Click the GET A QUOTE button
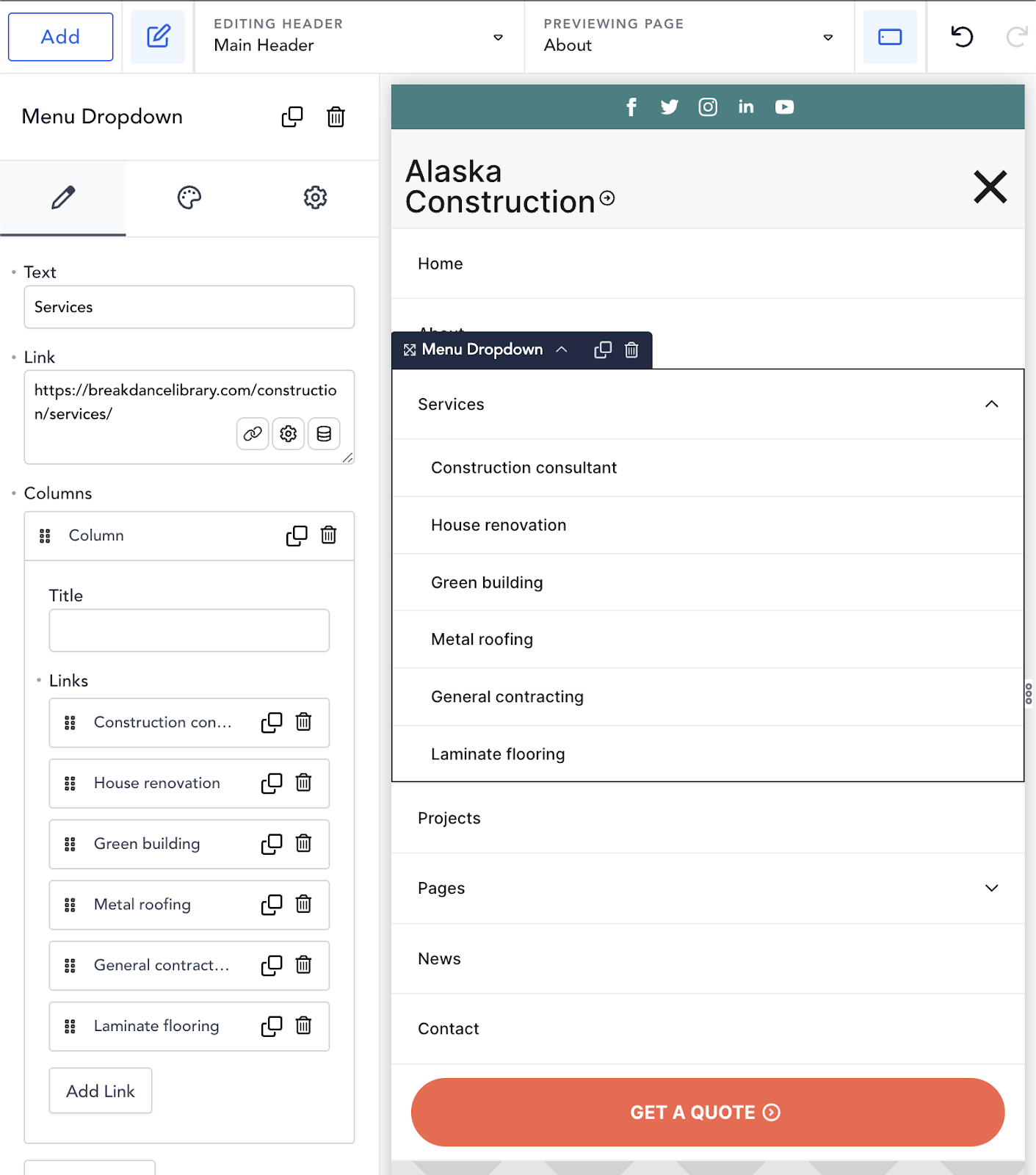 [708, 1113]
